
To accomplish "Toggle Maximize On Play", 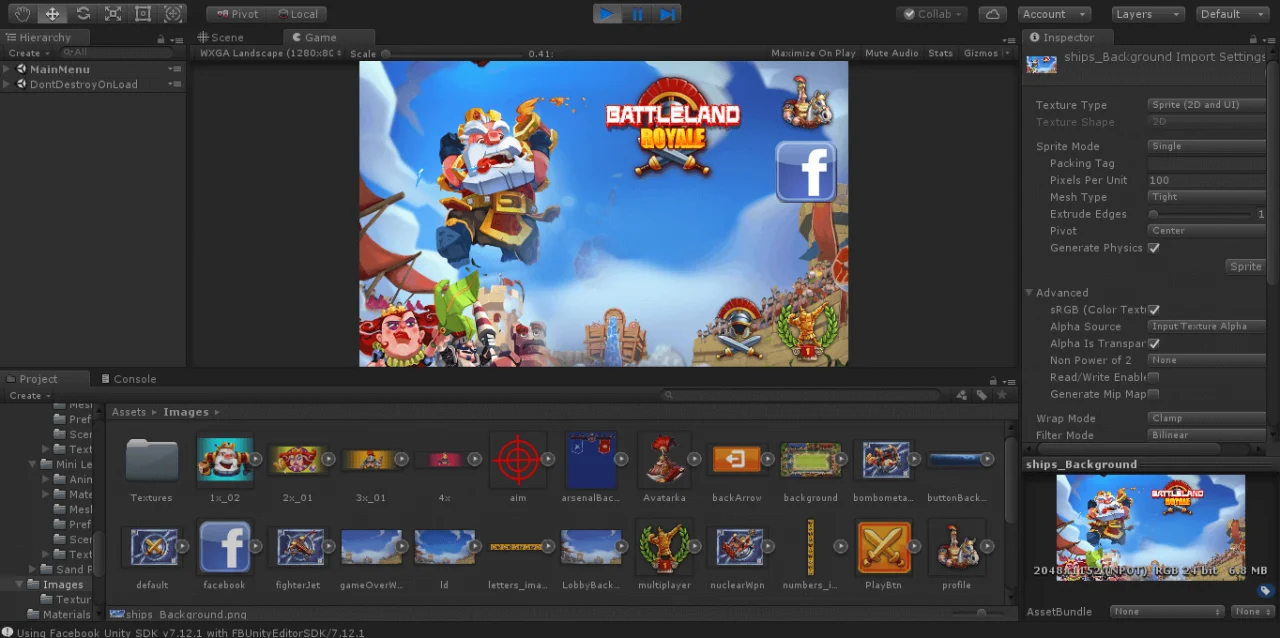I will click(813, 53).
